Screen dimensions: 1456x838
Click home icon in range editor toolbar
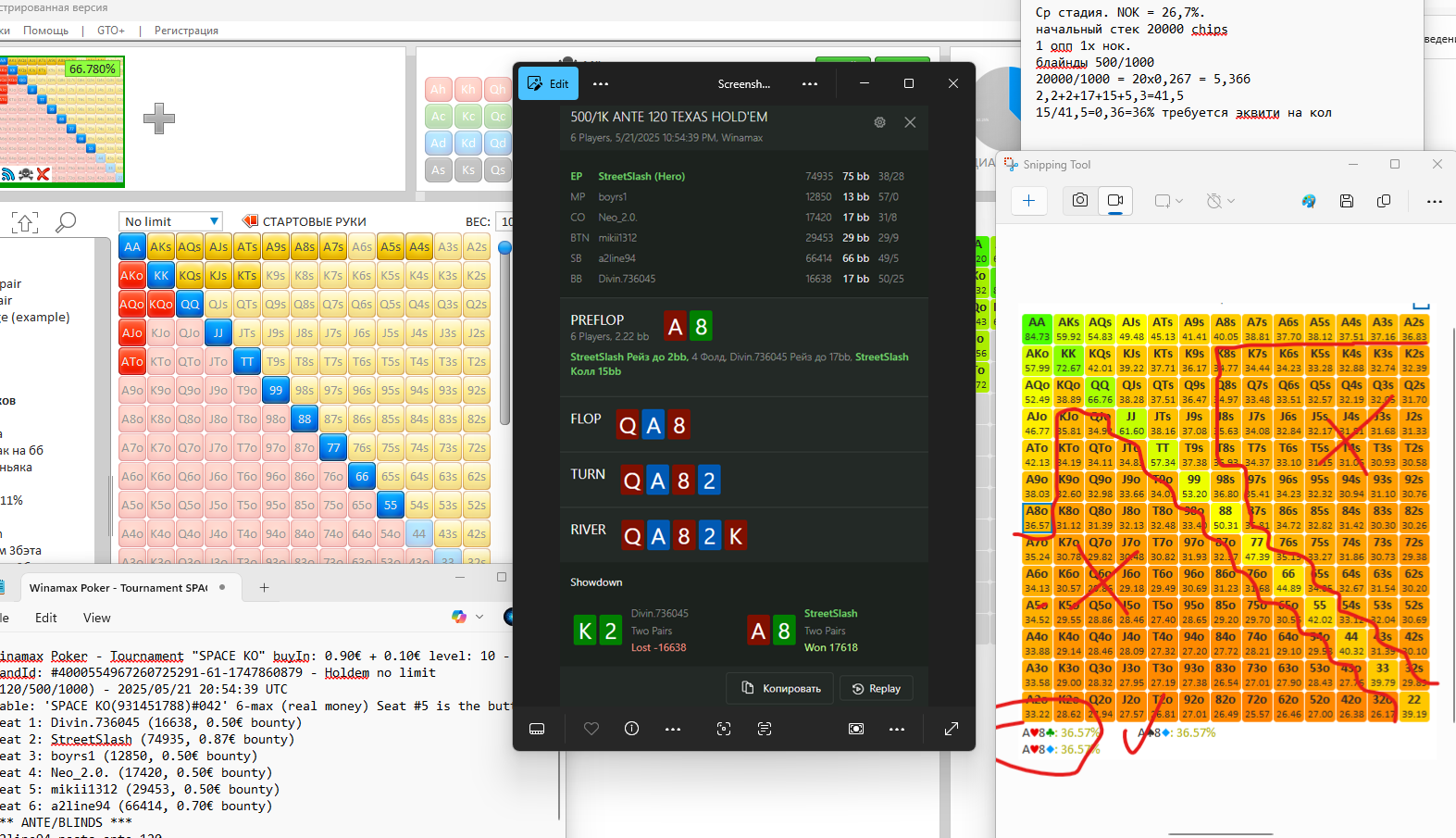[25, 222]
